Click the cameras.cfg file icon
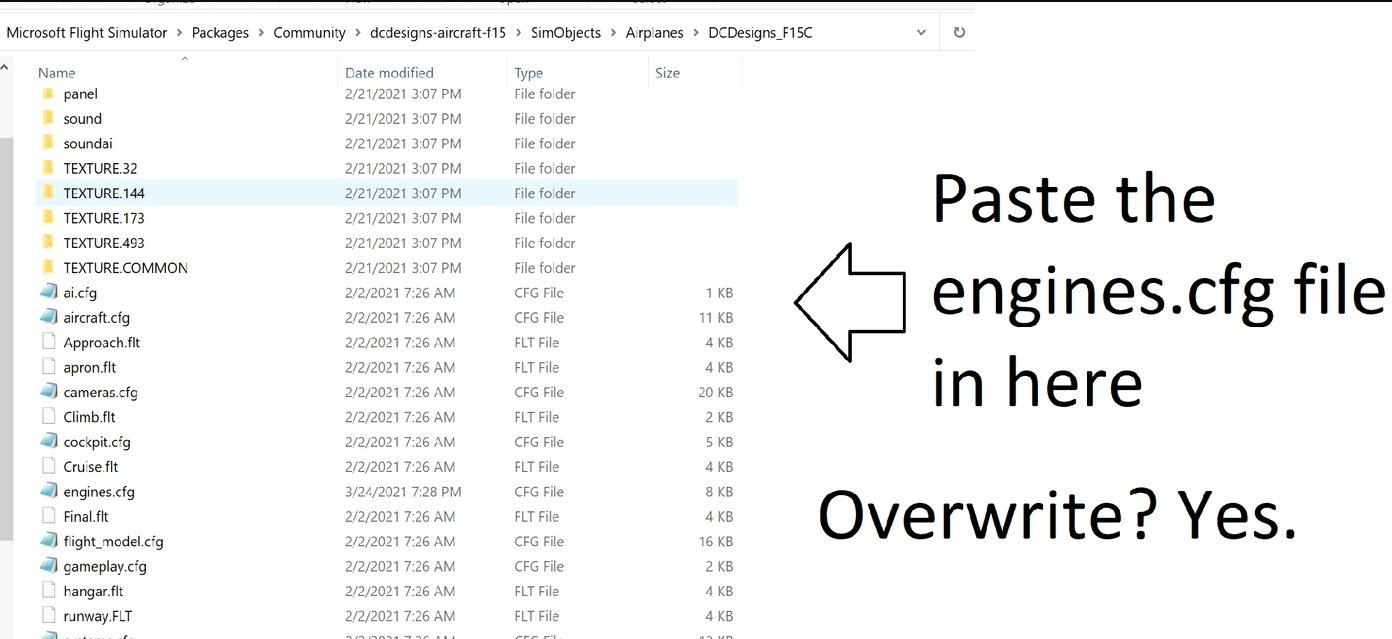 point(48,392)
